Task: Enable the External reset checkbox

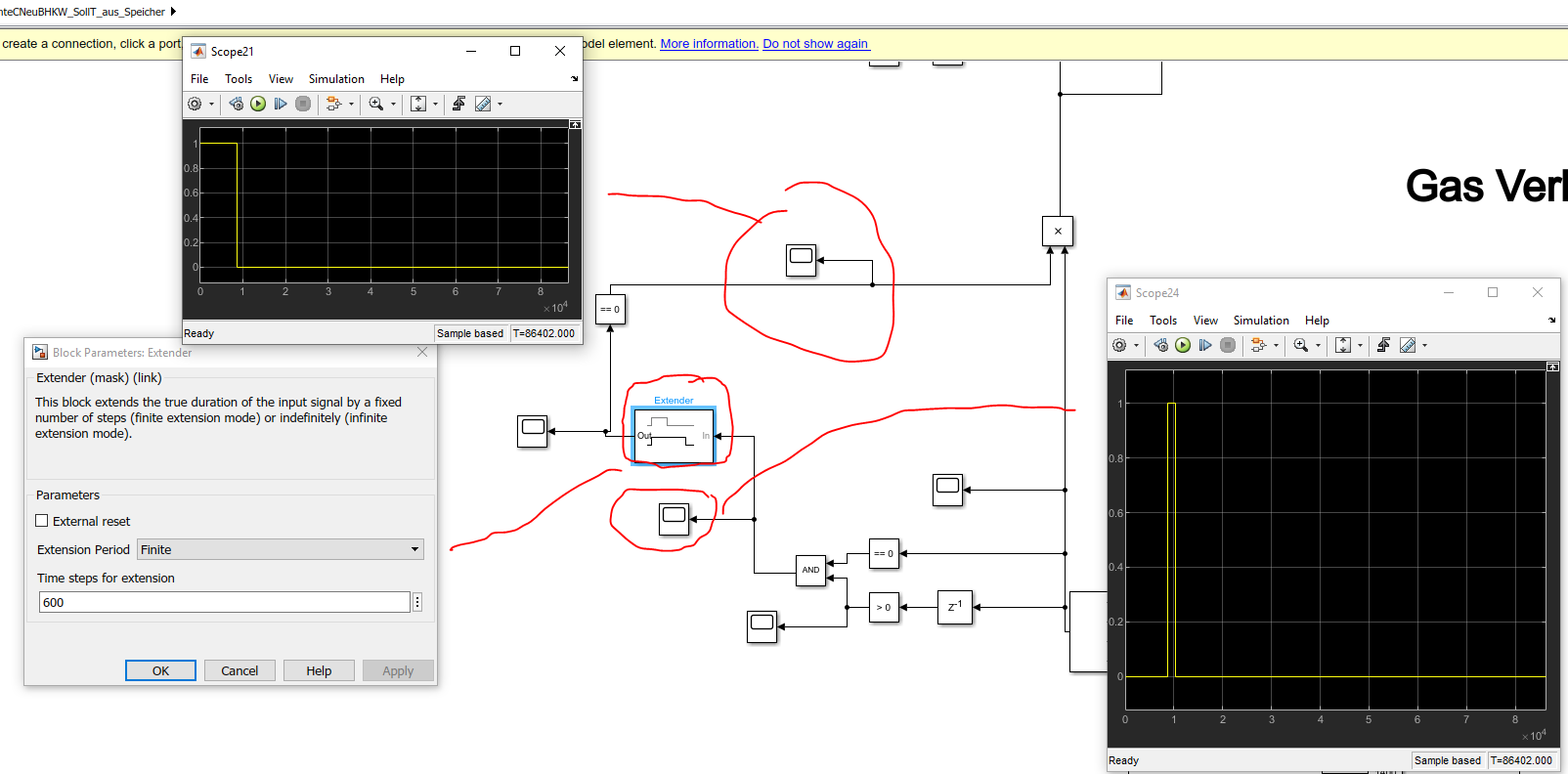Action: pos(42,521)
